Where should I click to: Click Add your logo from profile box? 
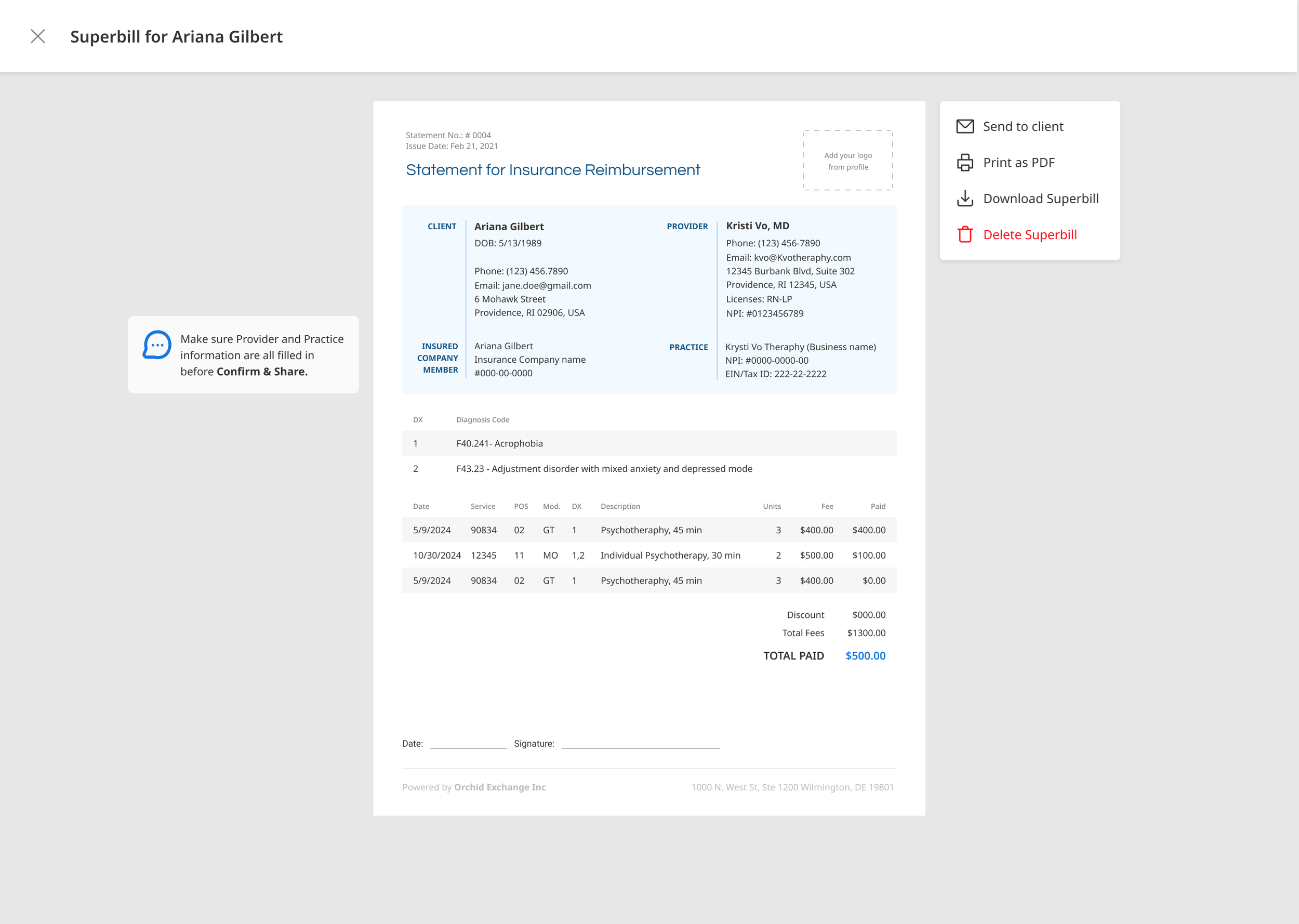click(847, 161)
